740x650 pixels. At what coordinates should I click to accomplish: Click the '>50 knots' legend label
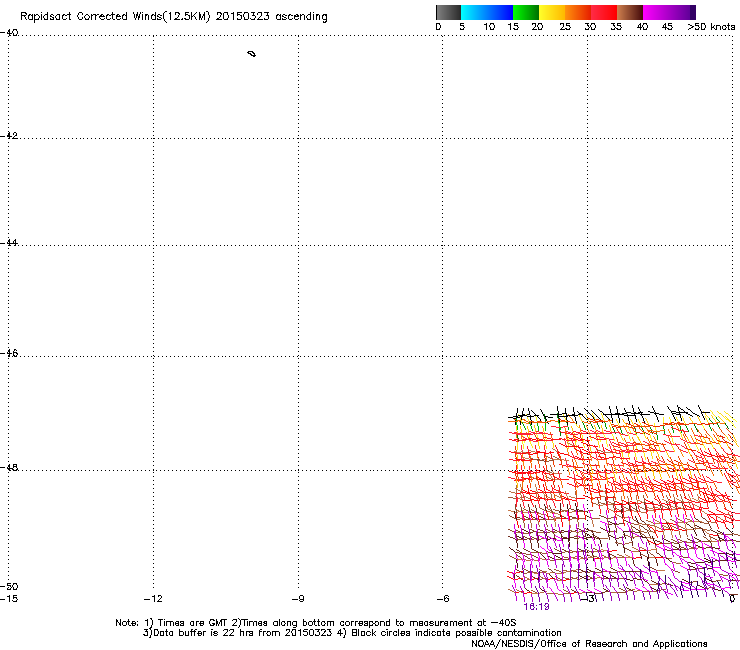coord(711,27)
